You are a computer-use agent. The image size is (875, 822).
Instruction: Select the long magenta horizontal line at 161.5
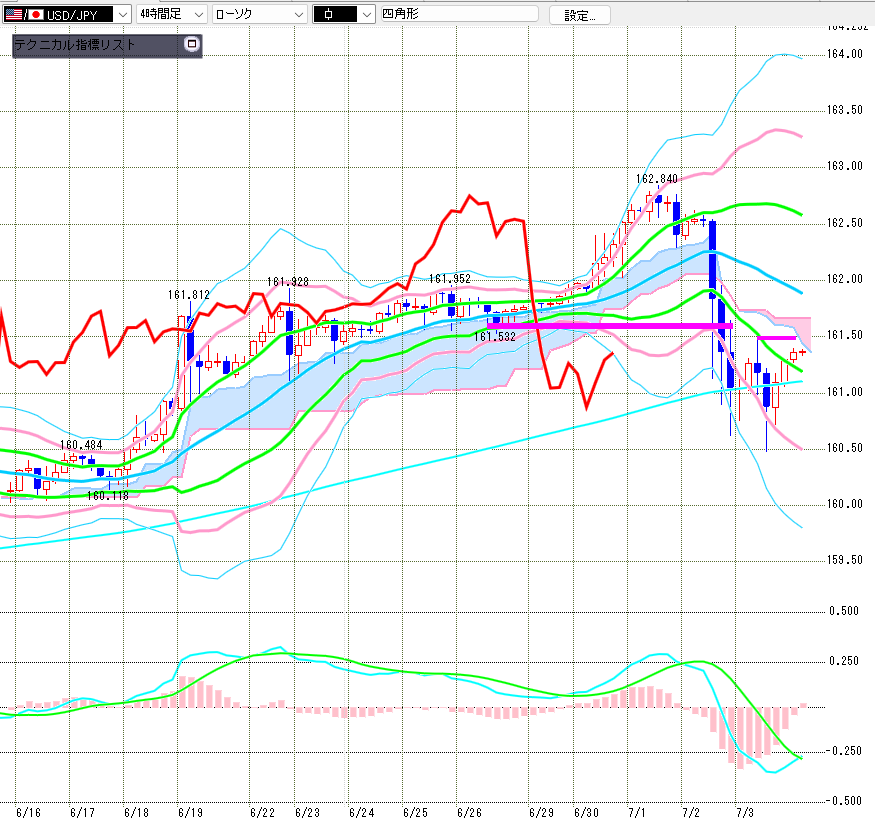[609, 325]
